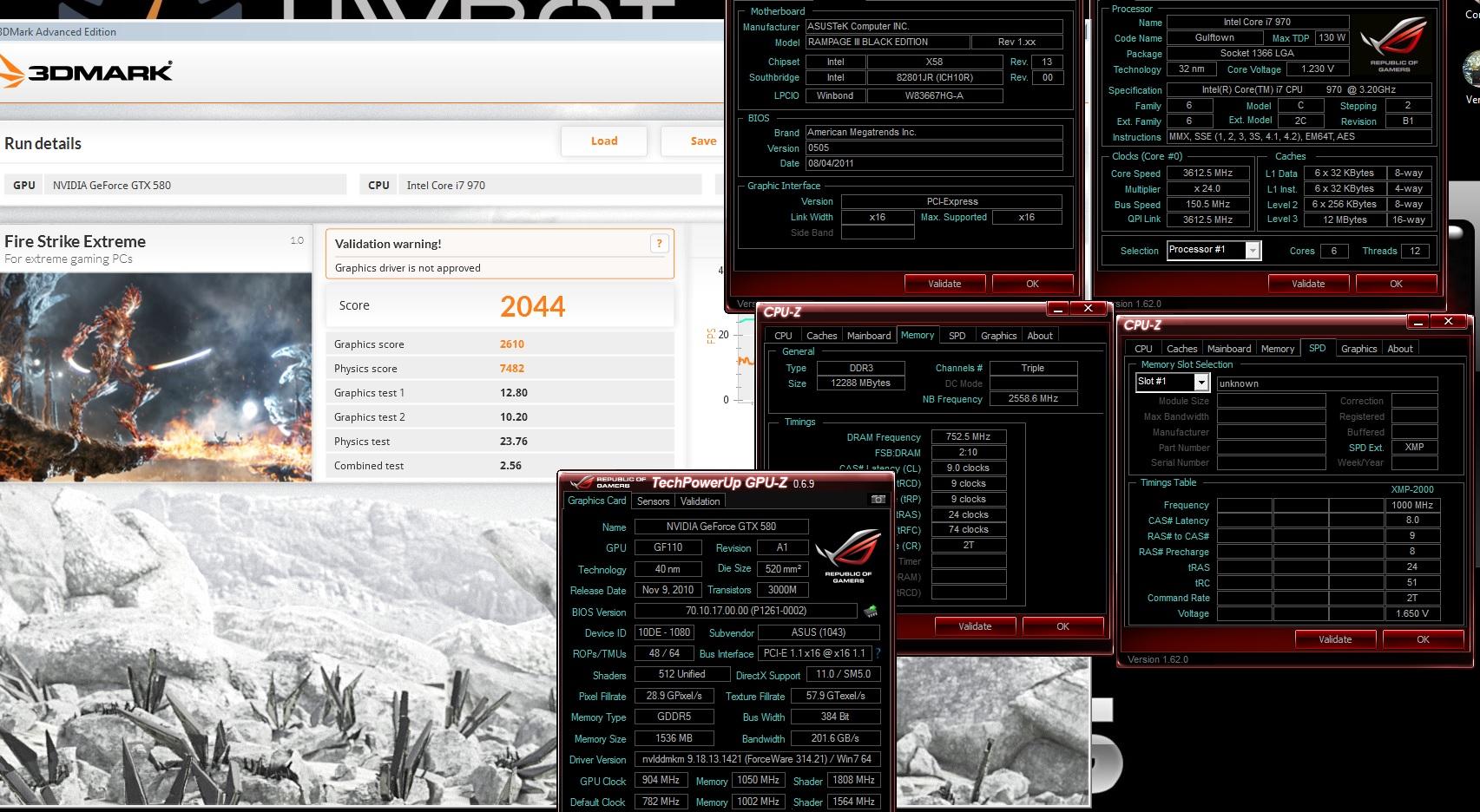Select the active SPD tab in CPU-Z SPD window
The height and width of the screenshot is (812, 1480).
pyautogui.click(x=1317, y=348)
